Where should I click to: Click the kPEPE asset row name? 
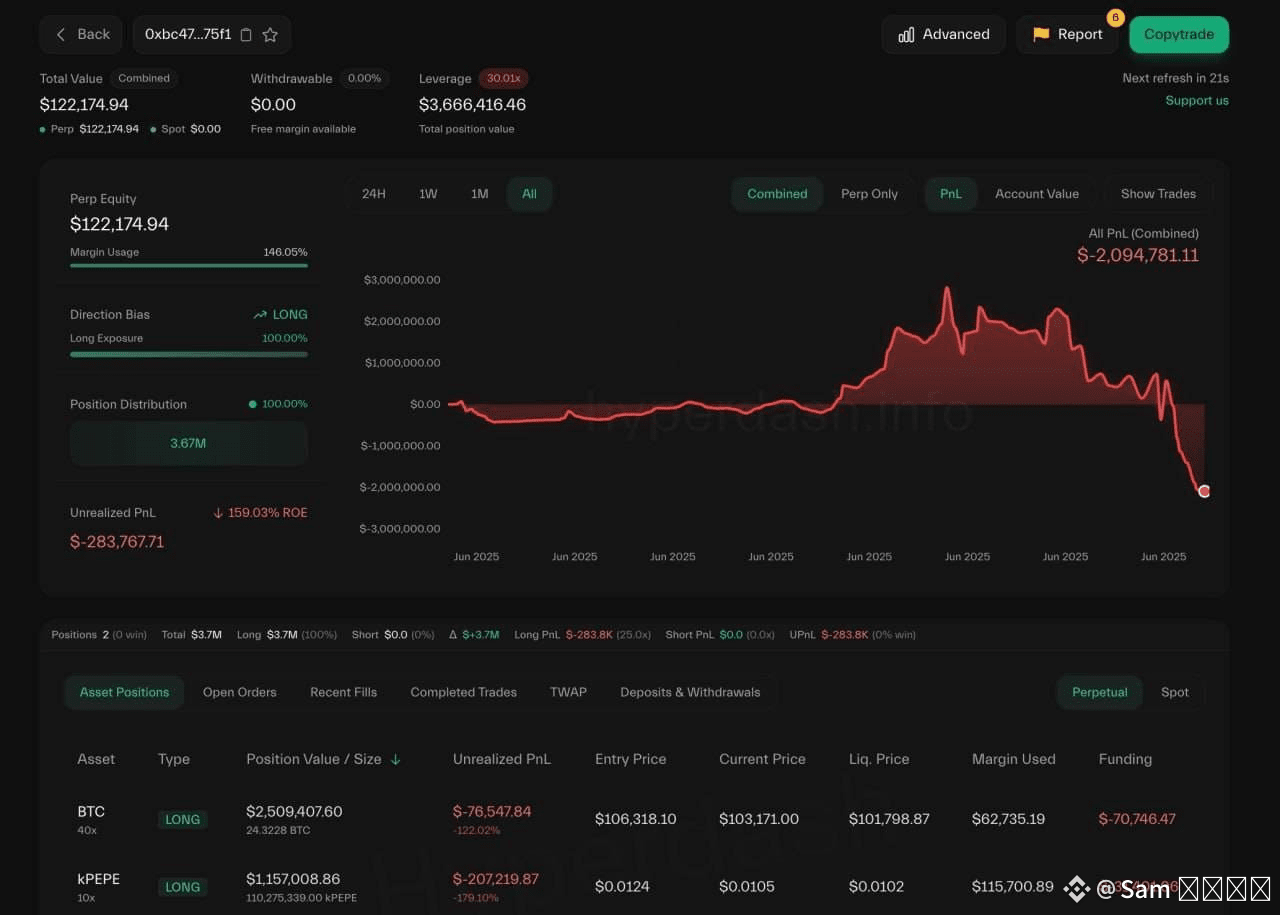(x=99, y=879)
